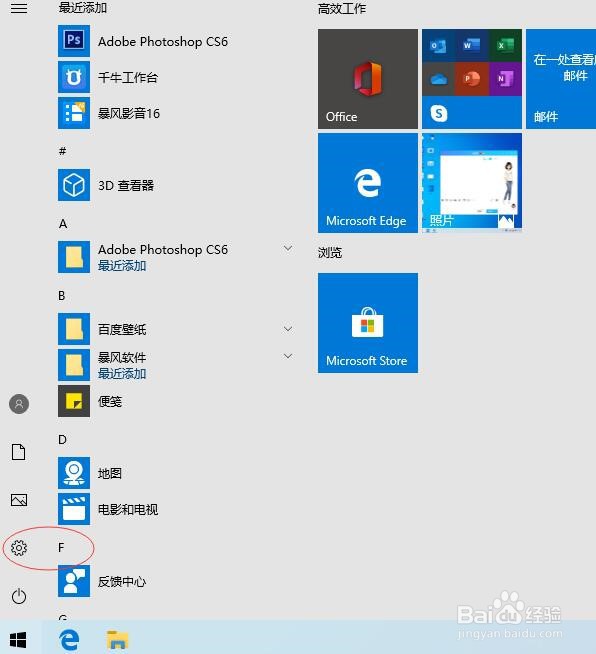Open Documents from the left rail
The width and height of the screenshot is (596, 654).
(19, 452)
